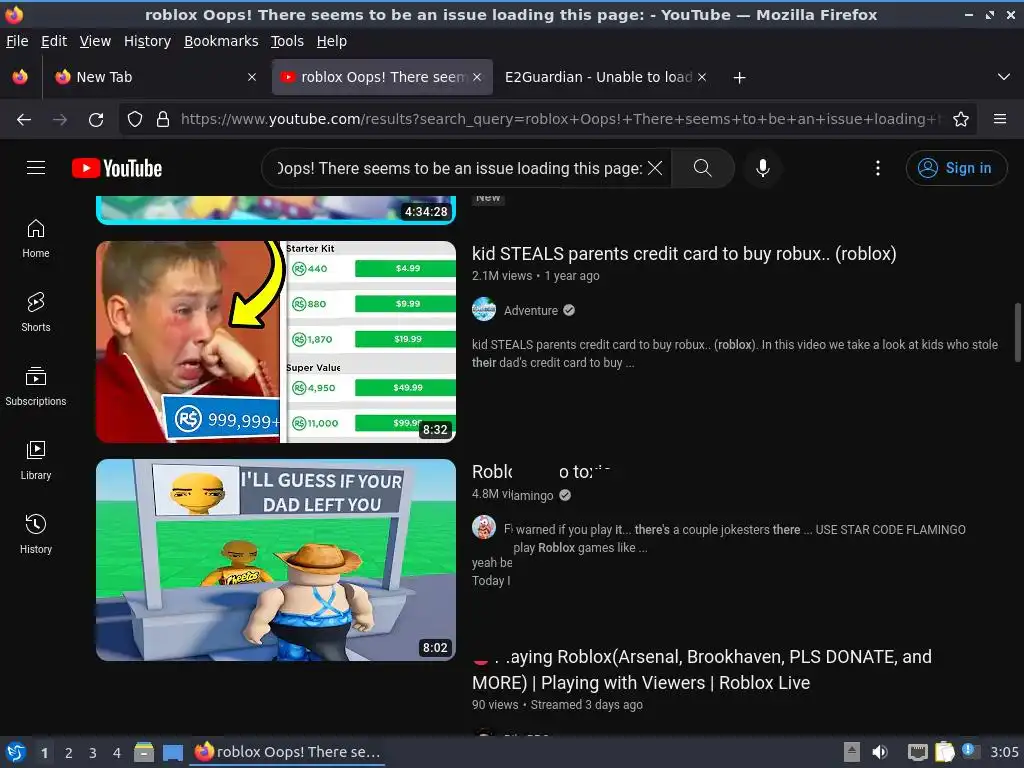Go back with browser back arrow
This screenshot has width=1024, height=768.
pyautogui.click(x=24, y=120)
